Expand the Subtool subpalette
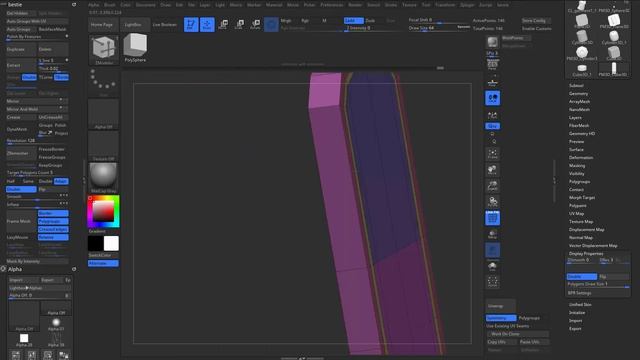The height and width of the screenshot is (360, 640). pyautogui.click(x=576, y=85)
